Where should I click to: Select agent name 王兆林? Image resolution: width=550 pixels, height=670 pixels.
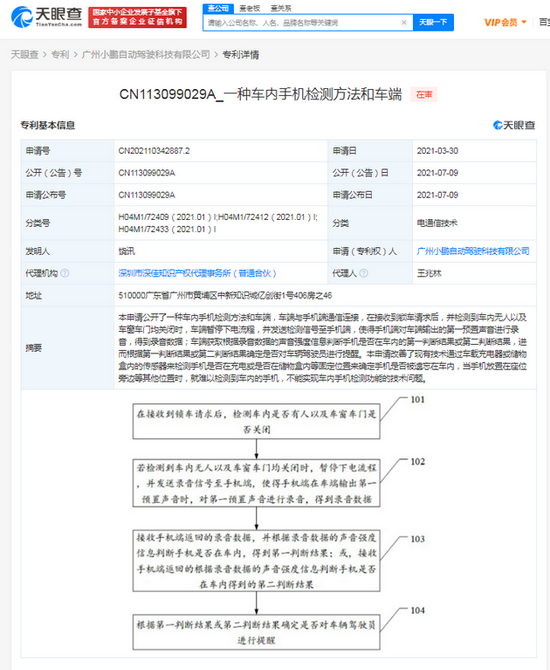pos(429,273)
